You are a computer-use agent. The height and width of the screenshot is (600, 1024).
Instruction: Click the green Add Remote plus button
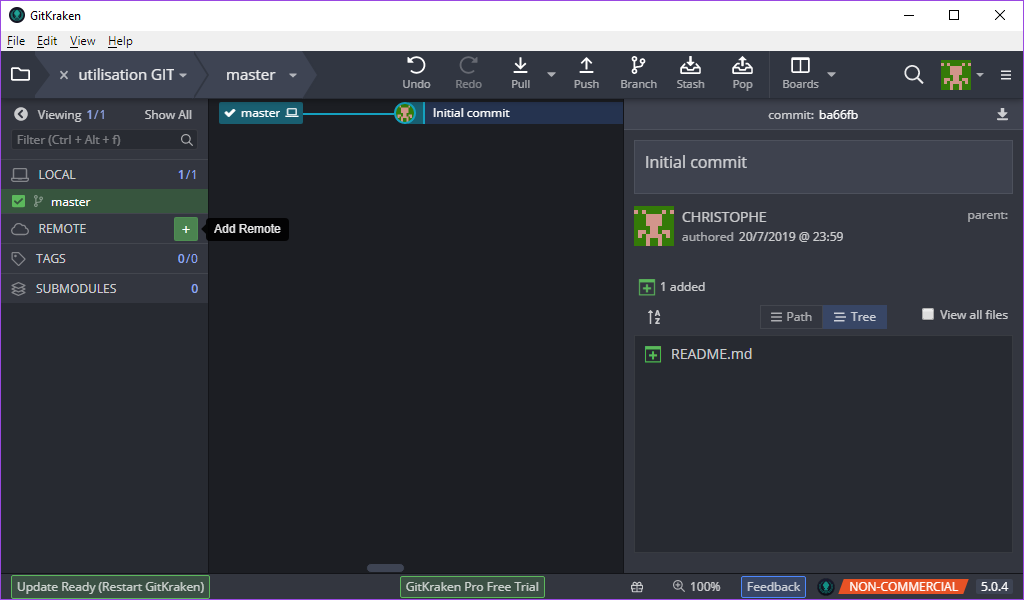pos(185,229)
